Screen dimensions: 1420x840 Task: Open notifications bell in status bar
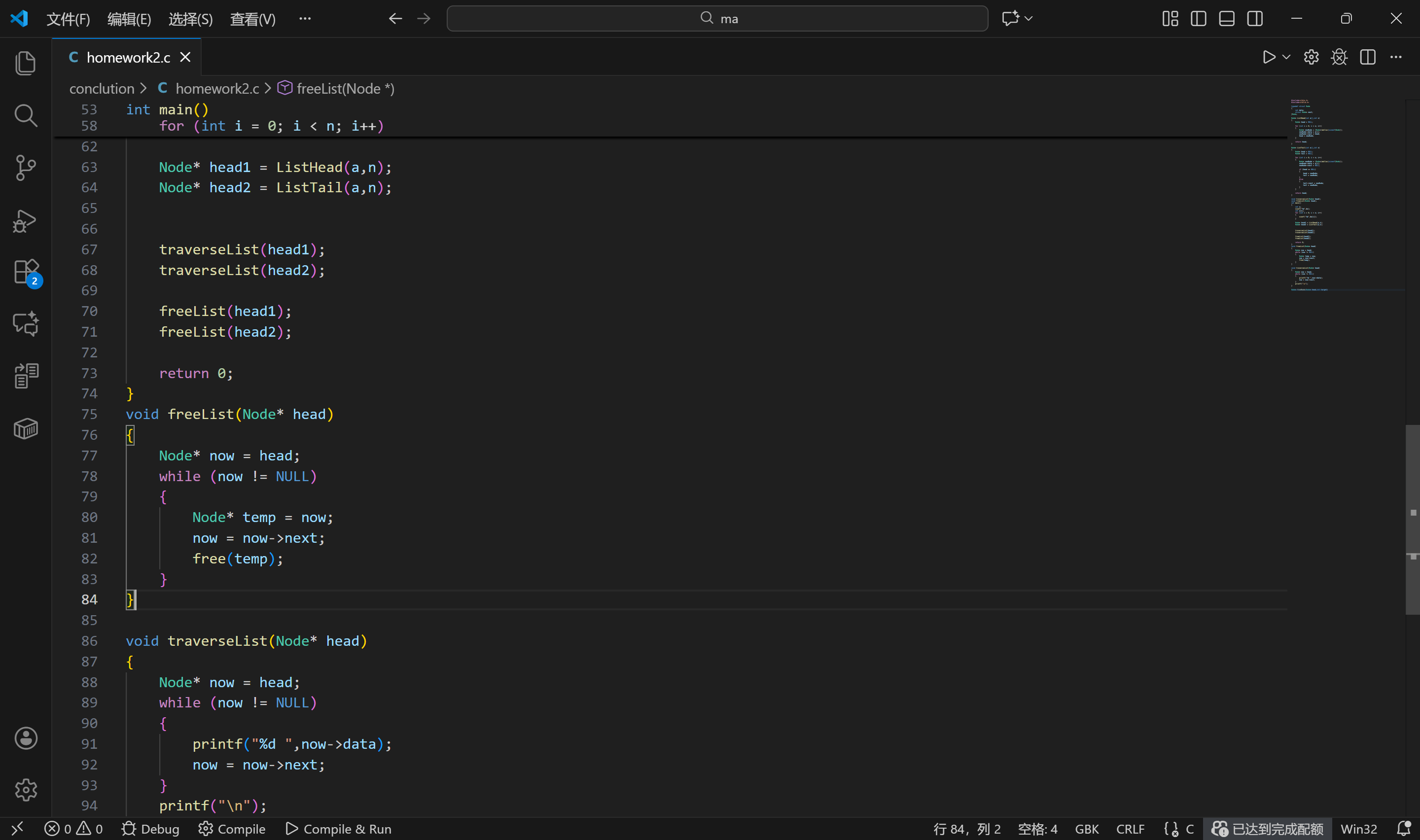pyautogui.click(x=1403, y=829)
